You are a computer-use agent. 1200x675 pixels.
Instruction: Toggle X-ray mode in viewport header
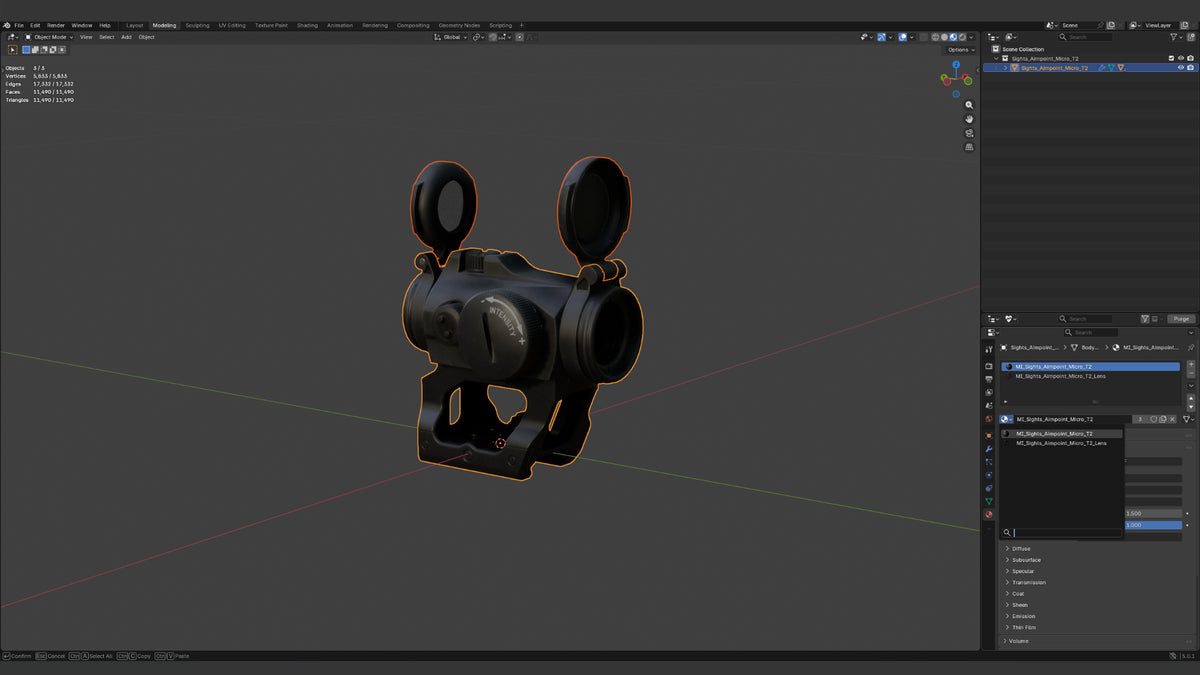pyautogui.click(x=923, y=37)
